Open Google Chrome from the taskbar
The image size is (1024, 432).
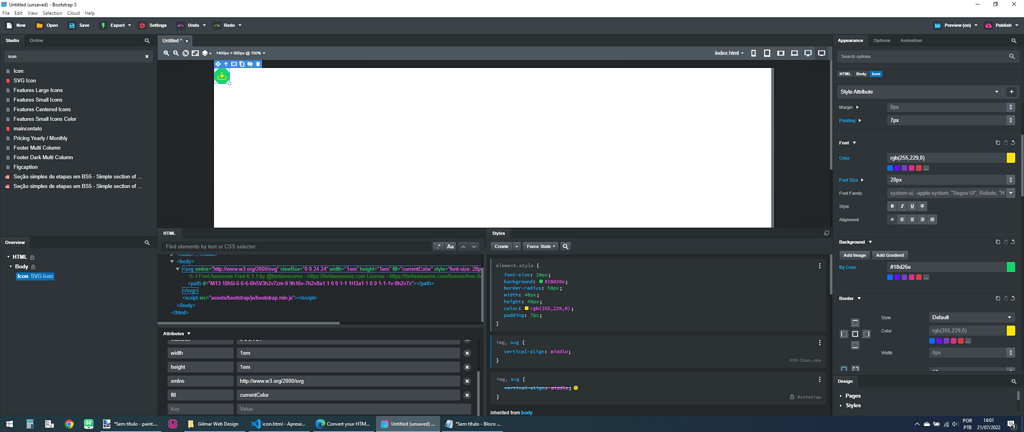(x=69, y=424)
